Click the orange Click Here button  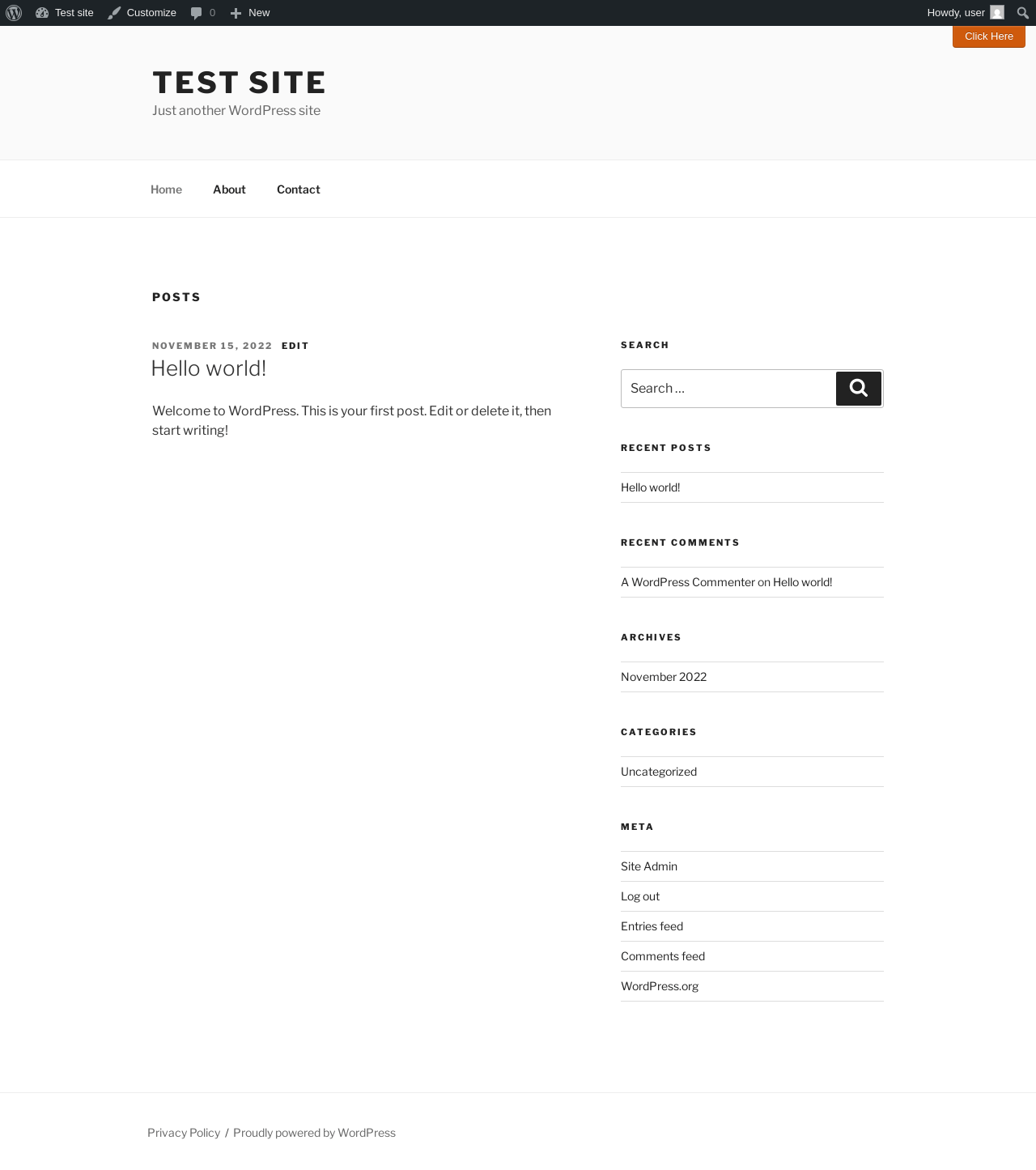(x=989, y=36)
